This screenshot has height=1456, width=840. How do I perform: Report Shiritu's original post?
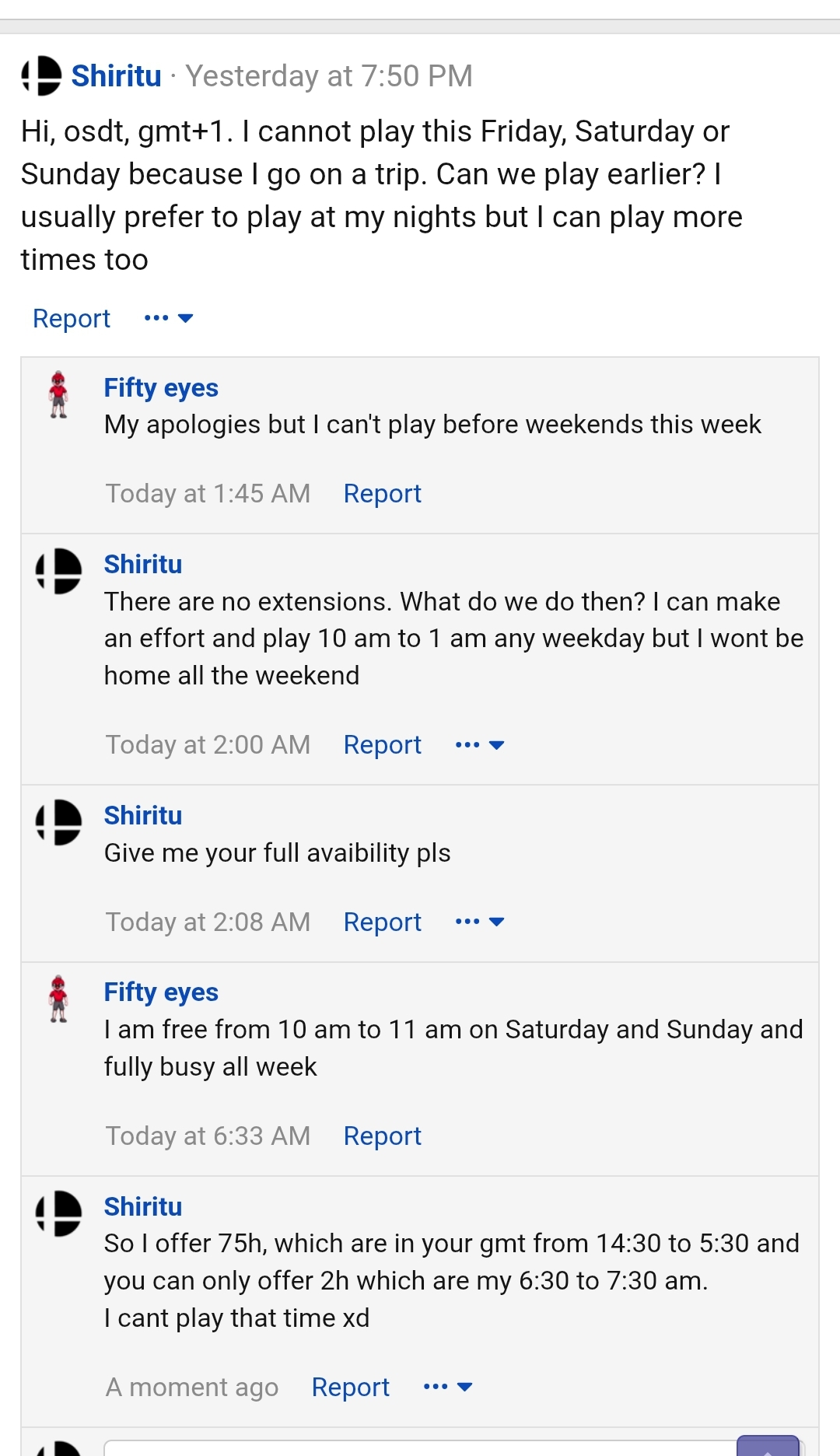coord(72,319)
